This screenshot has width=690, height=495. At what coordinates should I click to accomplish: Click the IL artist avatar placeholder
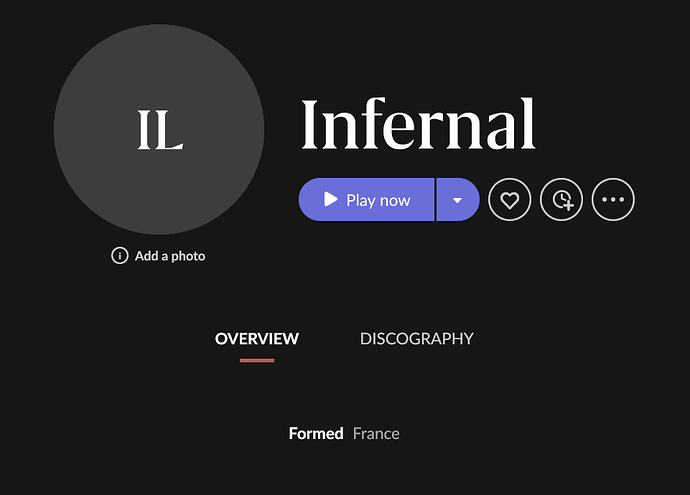[159, 129]
